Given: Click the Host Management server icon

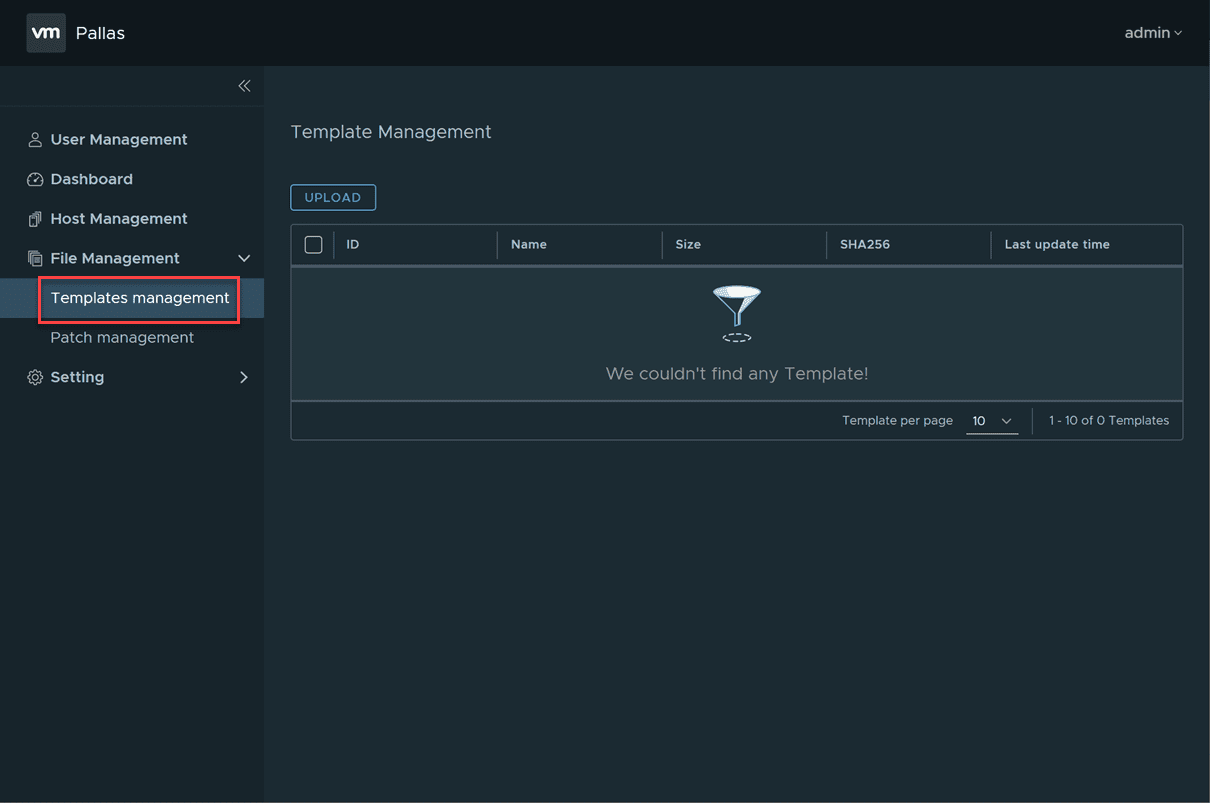Looking at the screenshot, I should tap(35, 219).
